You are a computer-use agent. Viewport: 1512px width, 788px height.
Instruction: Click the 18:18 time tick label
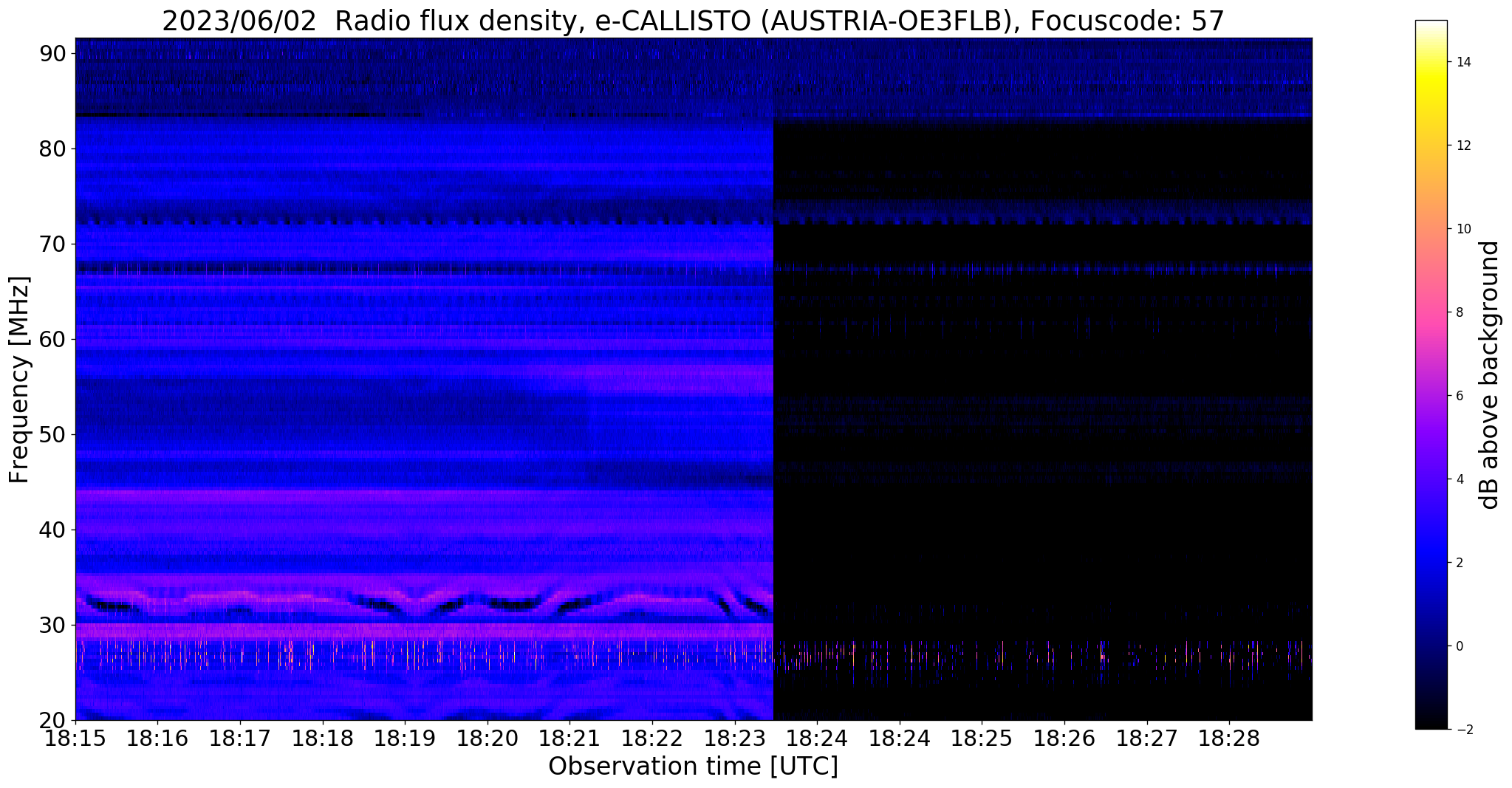[x=322, y=739]
